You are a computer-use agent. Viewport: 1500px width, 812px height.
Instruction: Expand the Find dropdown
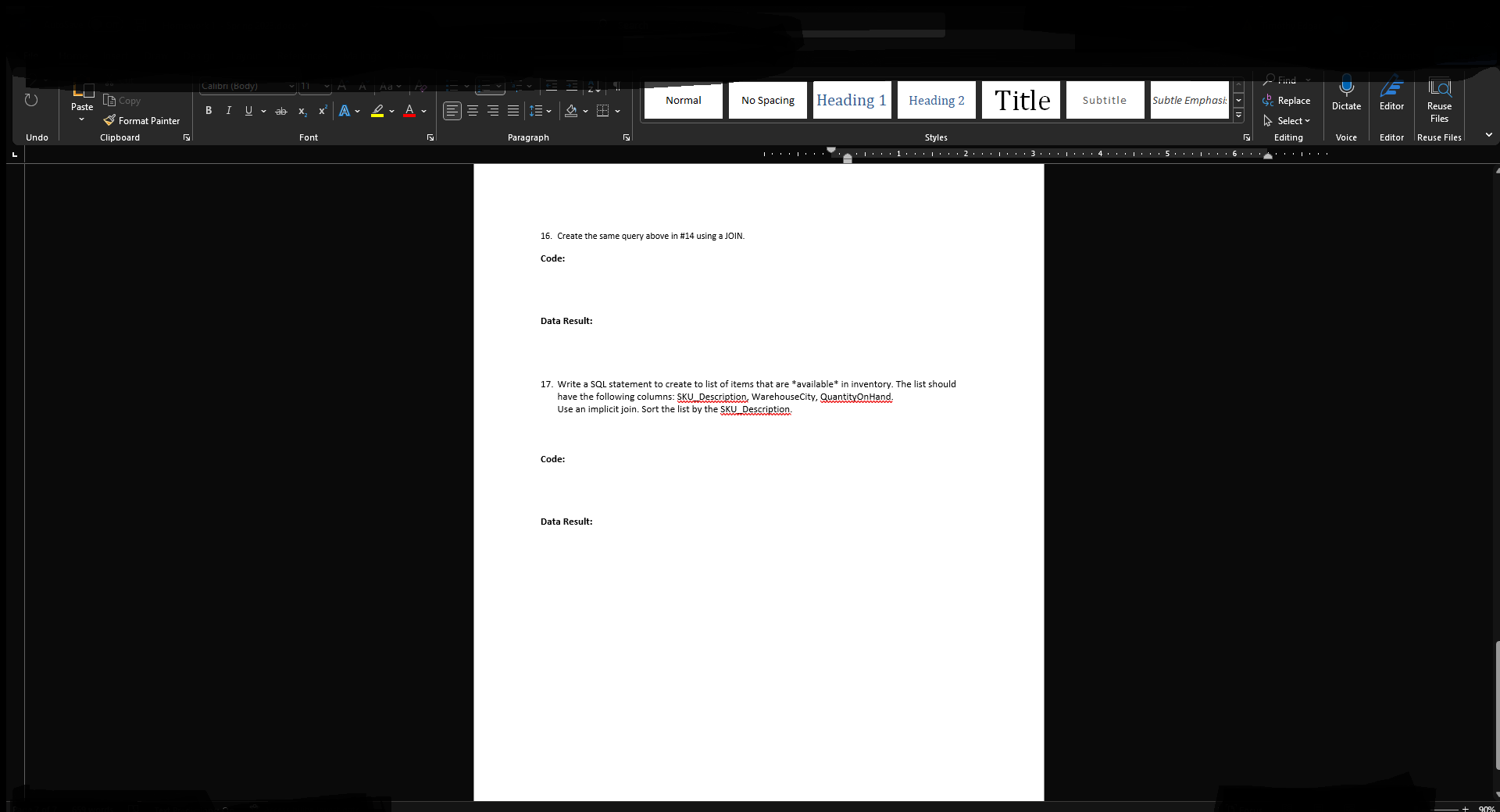point(1309,80)
